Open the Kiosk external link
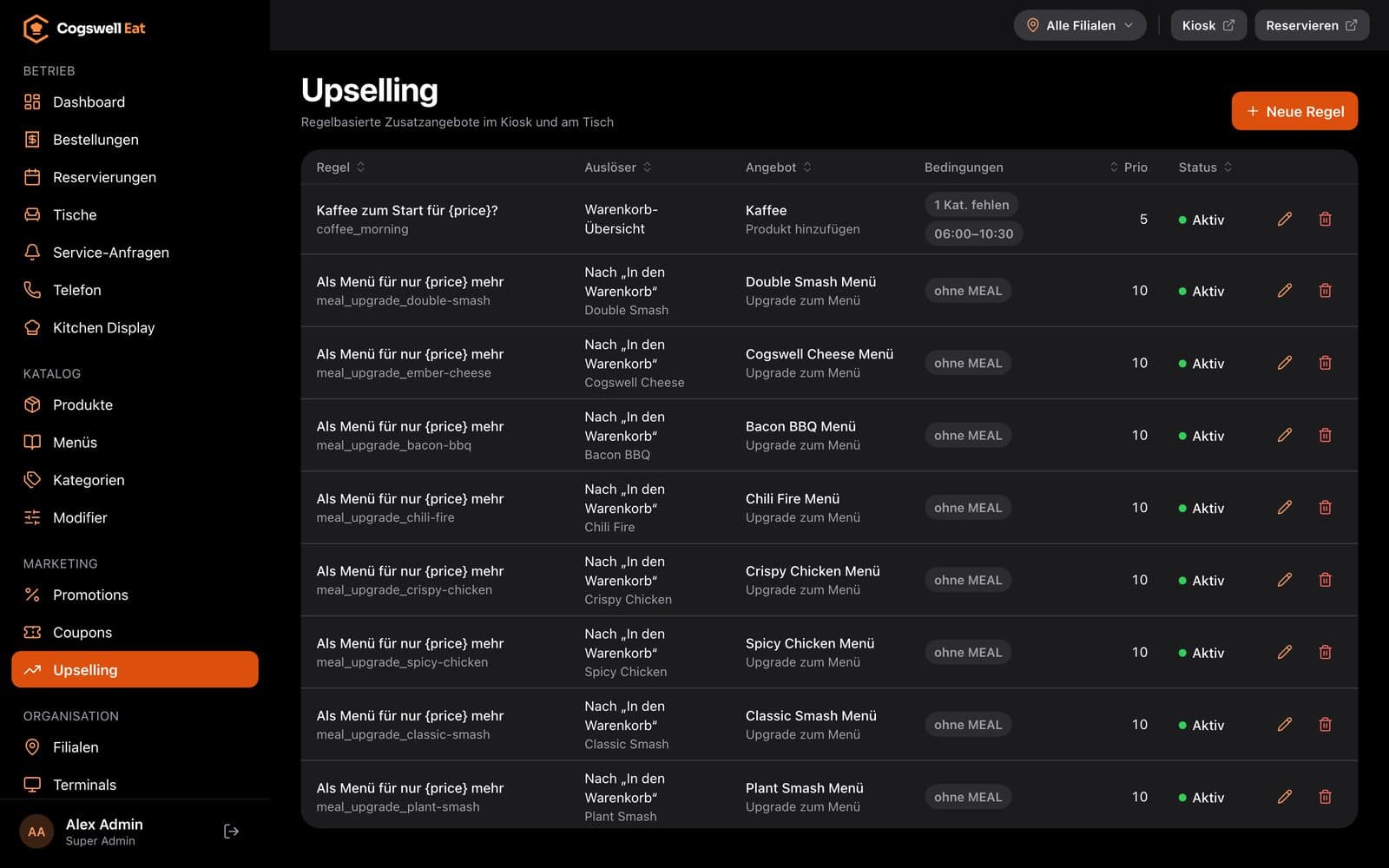Viewport: 1389px width, 868px height. (x=1208, y=25)
